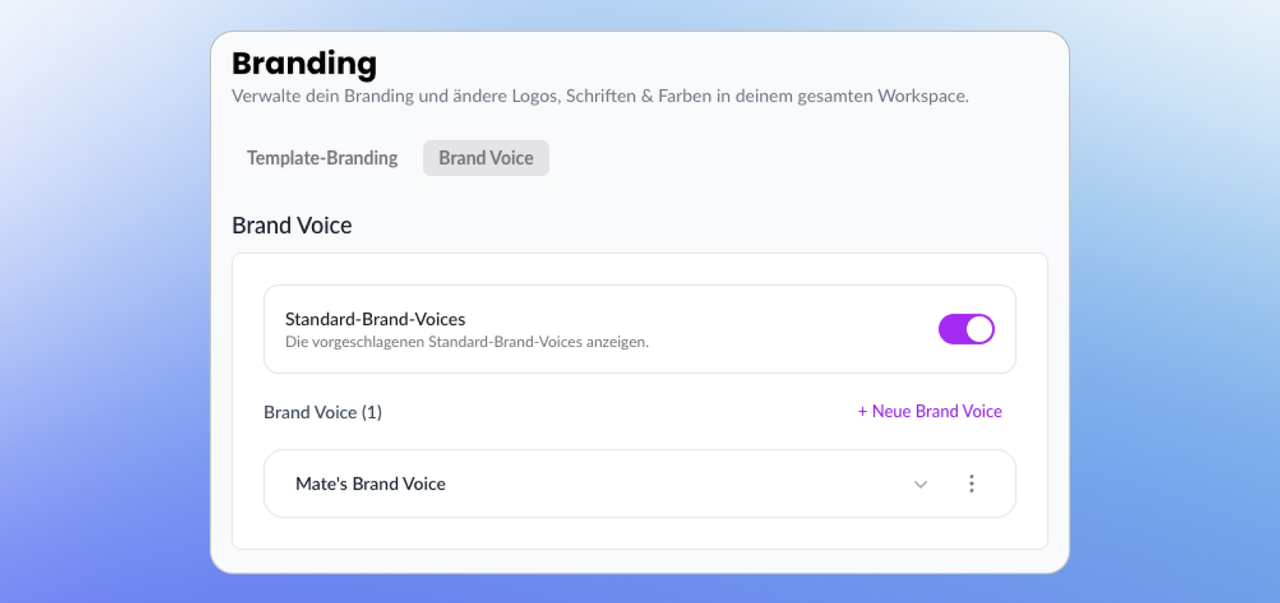Click the 'Die vorgeschlagenen Standard-Brand-Voices anzeigen' description
The height and width of the screenshot is (603, 1280).
coord(467,342)
